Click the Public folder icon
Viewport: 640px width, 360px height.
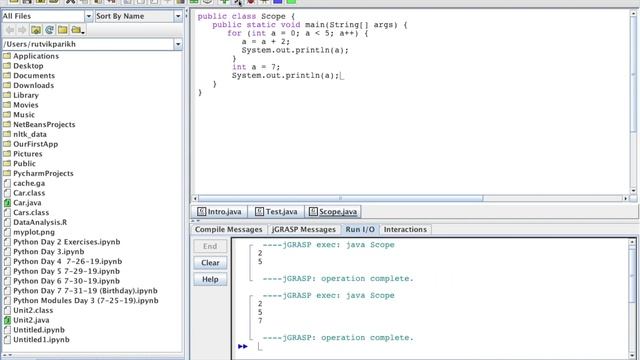tap(7, 164)
